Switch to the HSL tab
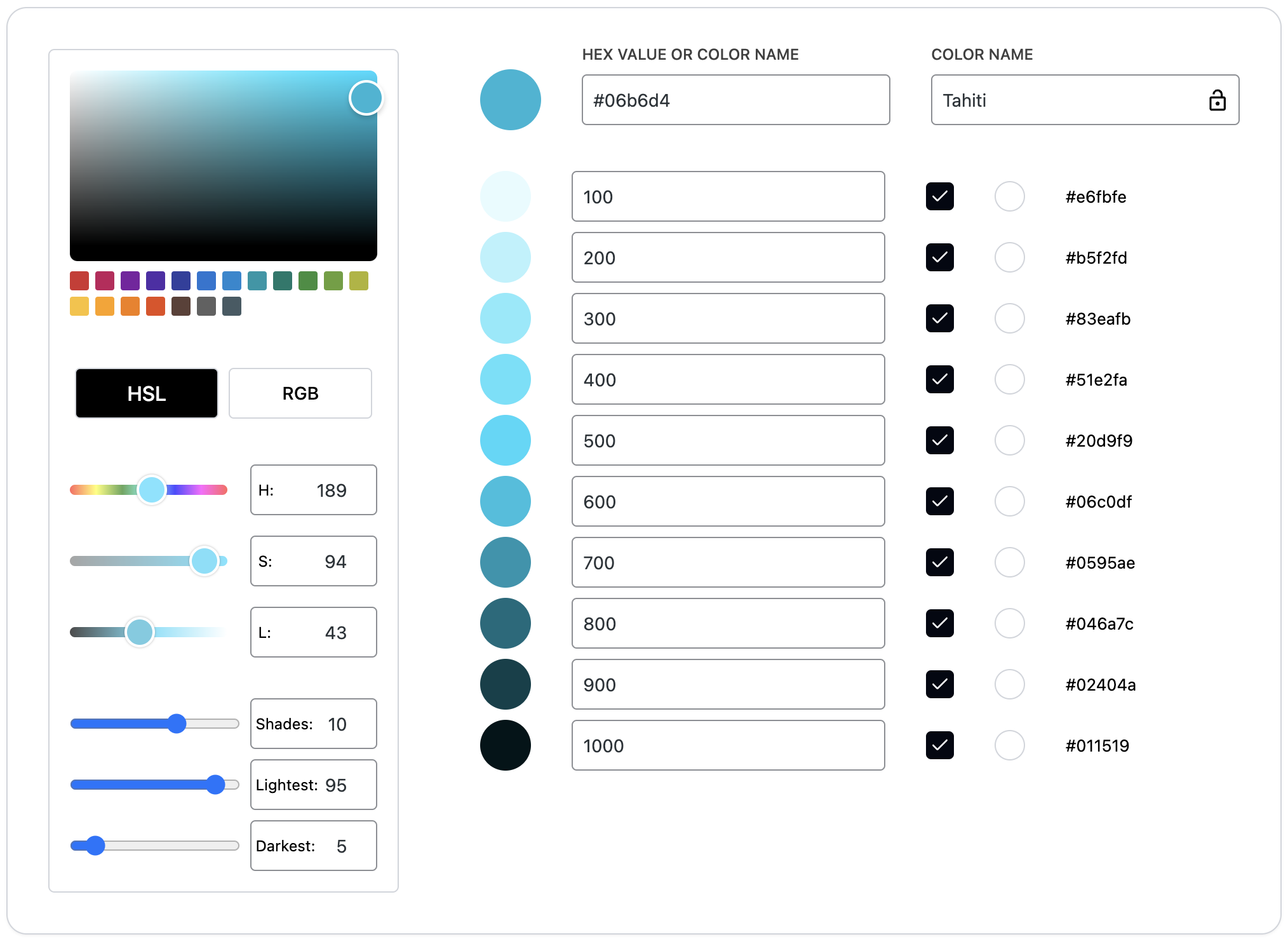 point(146,393)
